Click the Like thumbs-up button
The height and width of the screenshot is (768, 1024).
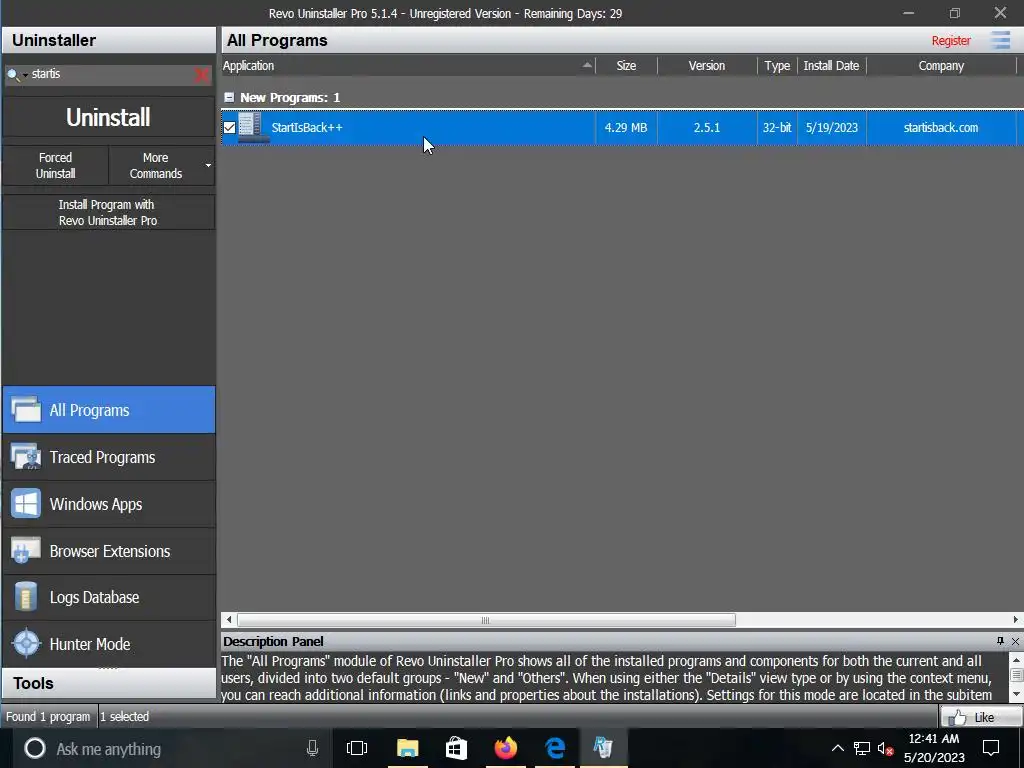tap(981, 717)
